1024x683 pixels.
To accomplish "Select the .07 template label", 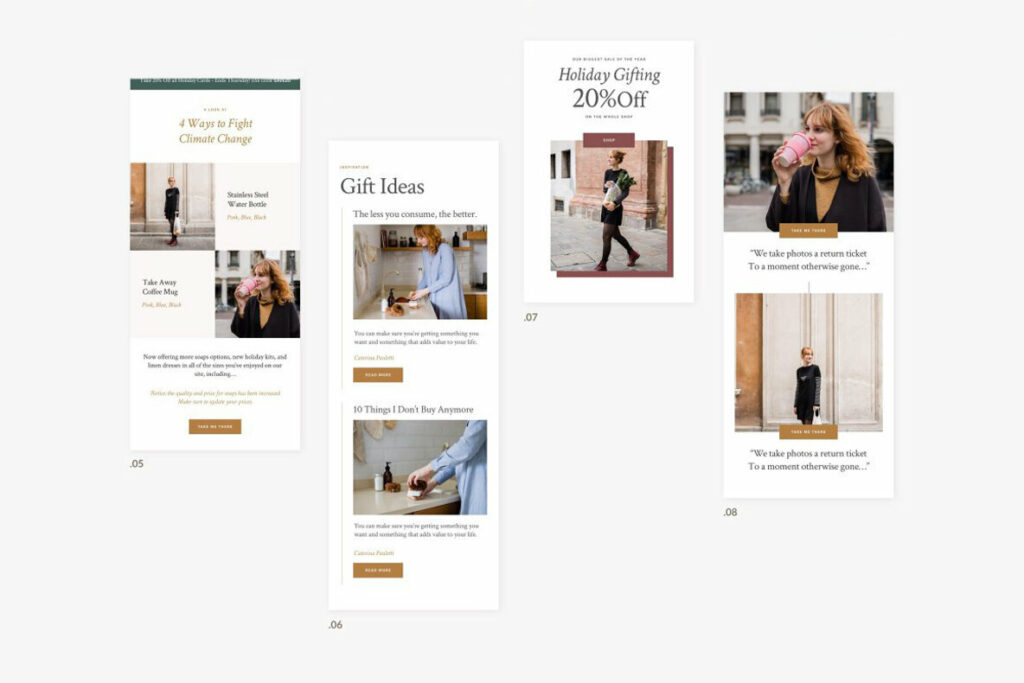I will 531,318.
